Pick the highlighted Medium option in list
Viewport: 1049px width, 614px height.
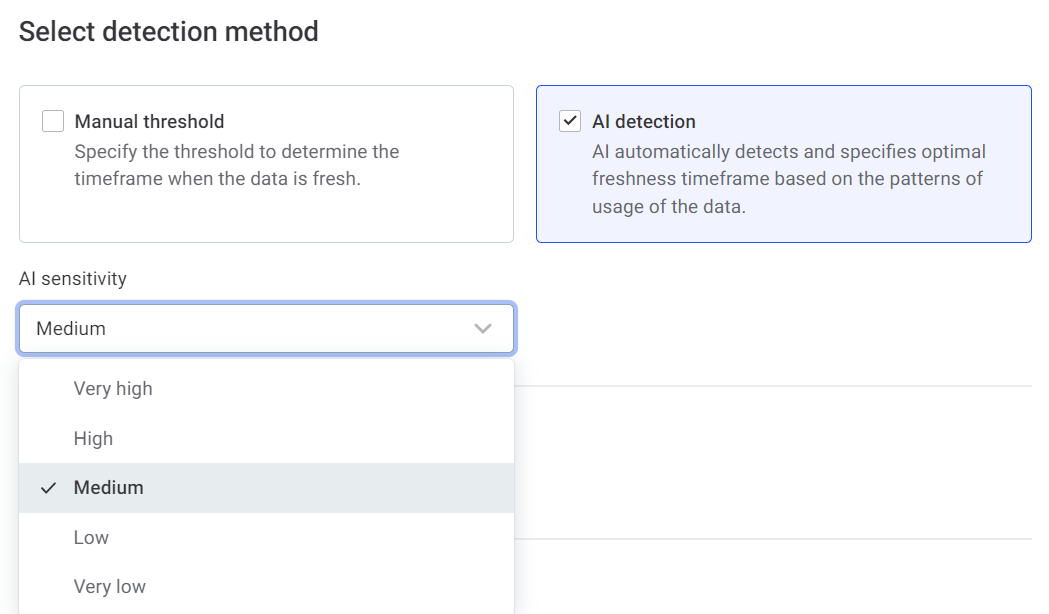coord(108,488)
